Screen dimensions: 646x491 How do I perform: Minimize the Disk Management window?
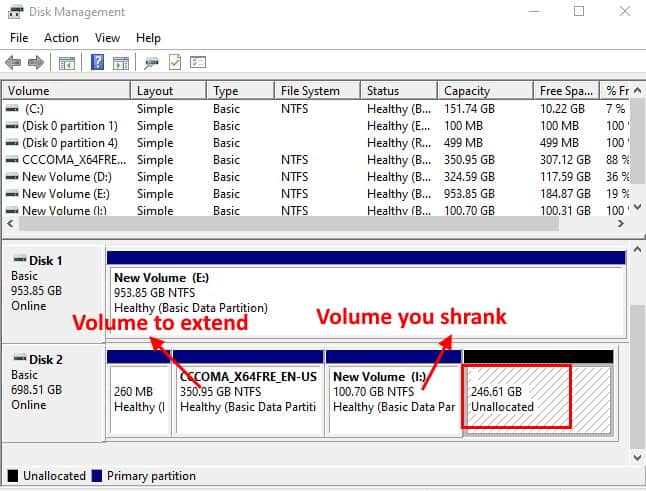(x=534, y=11)
